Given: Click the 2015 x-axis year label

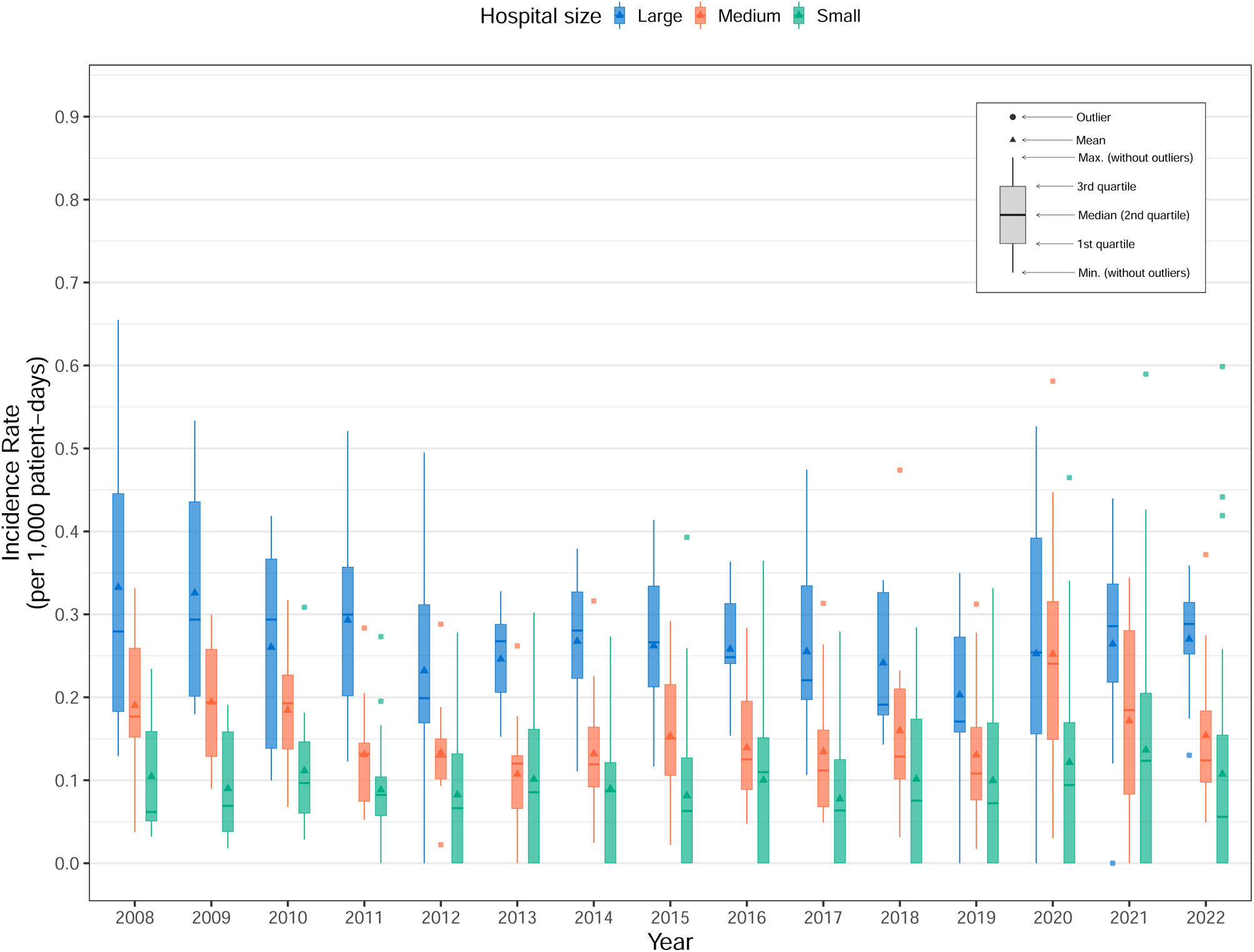Looking at the screenshot, I should coord(670,917).
